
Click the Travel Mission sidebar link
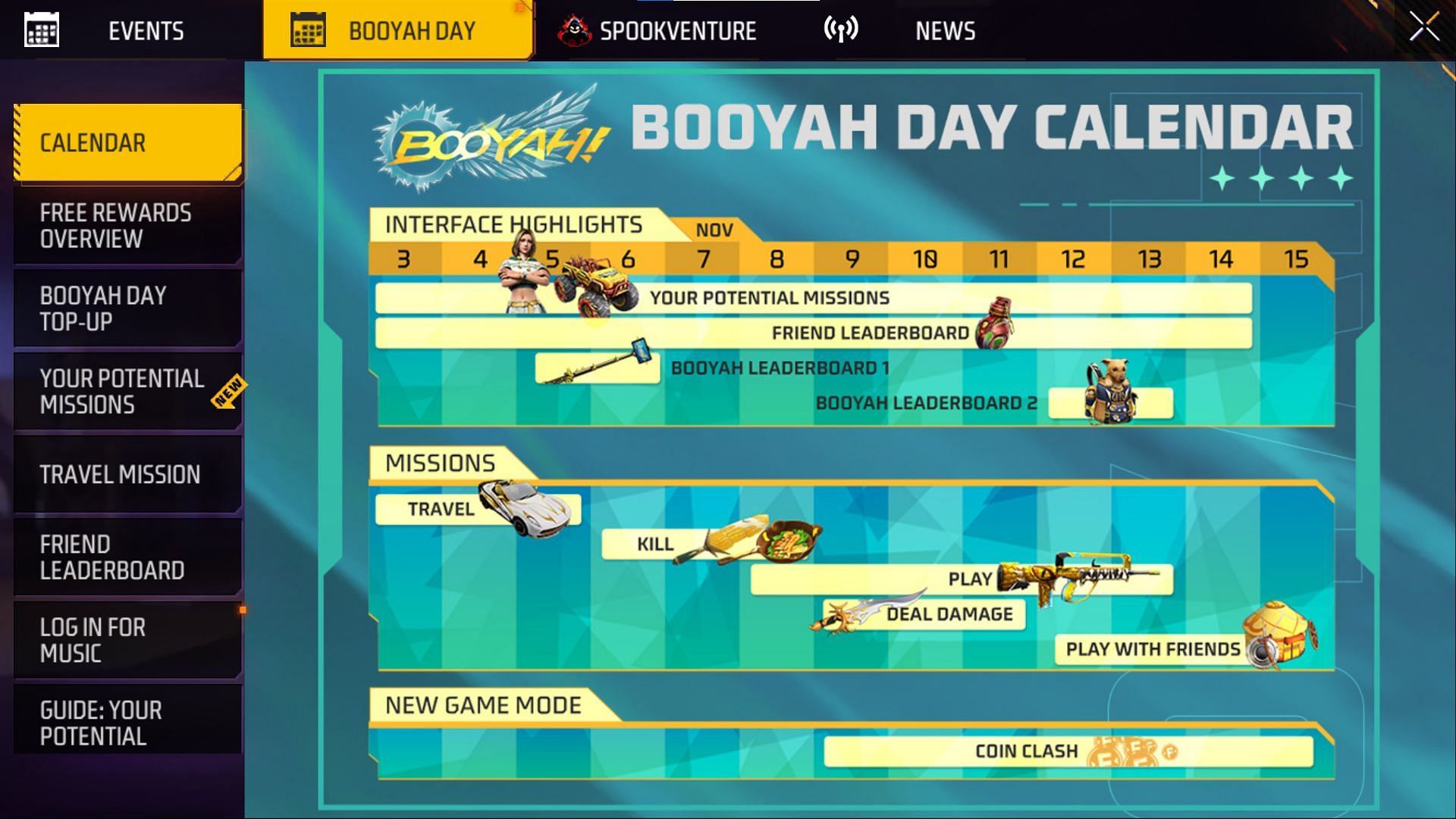coord(119,473)
